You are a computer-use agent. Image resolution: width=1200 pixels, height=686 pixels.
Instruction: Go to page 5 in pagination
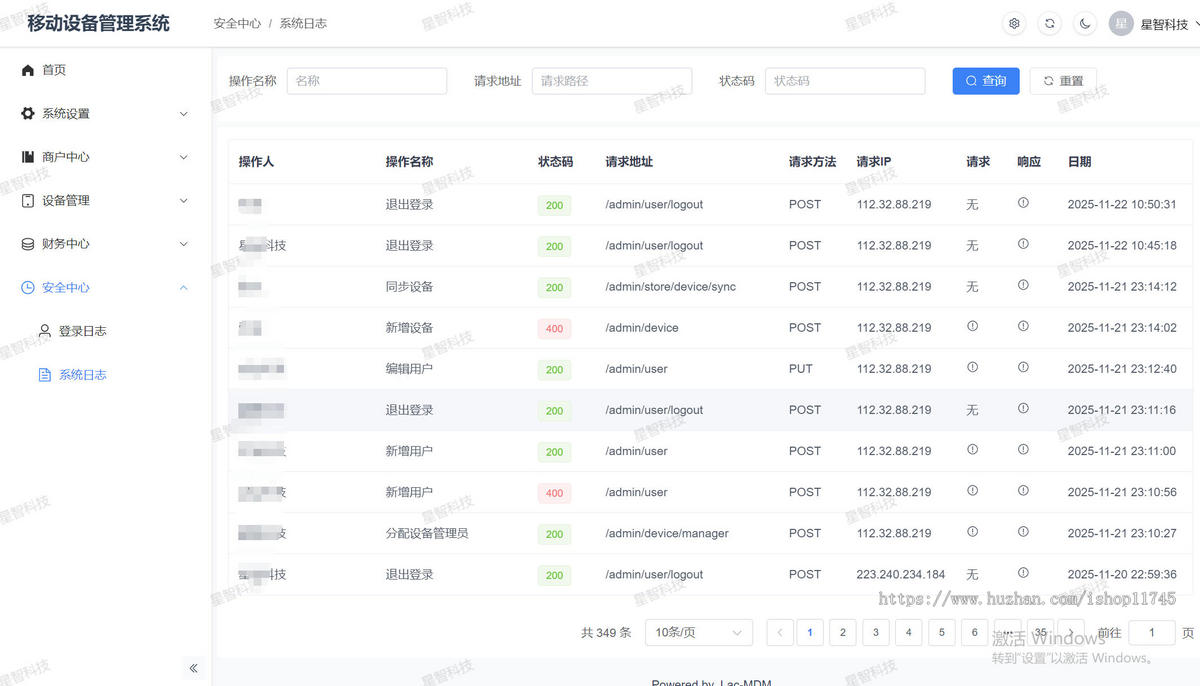pyautogui.click(x=942, y=632)
